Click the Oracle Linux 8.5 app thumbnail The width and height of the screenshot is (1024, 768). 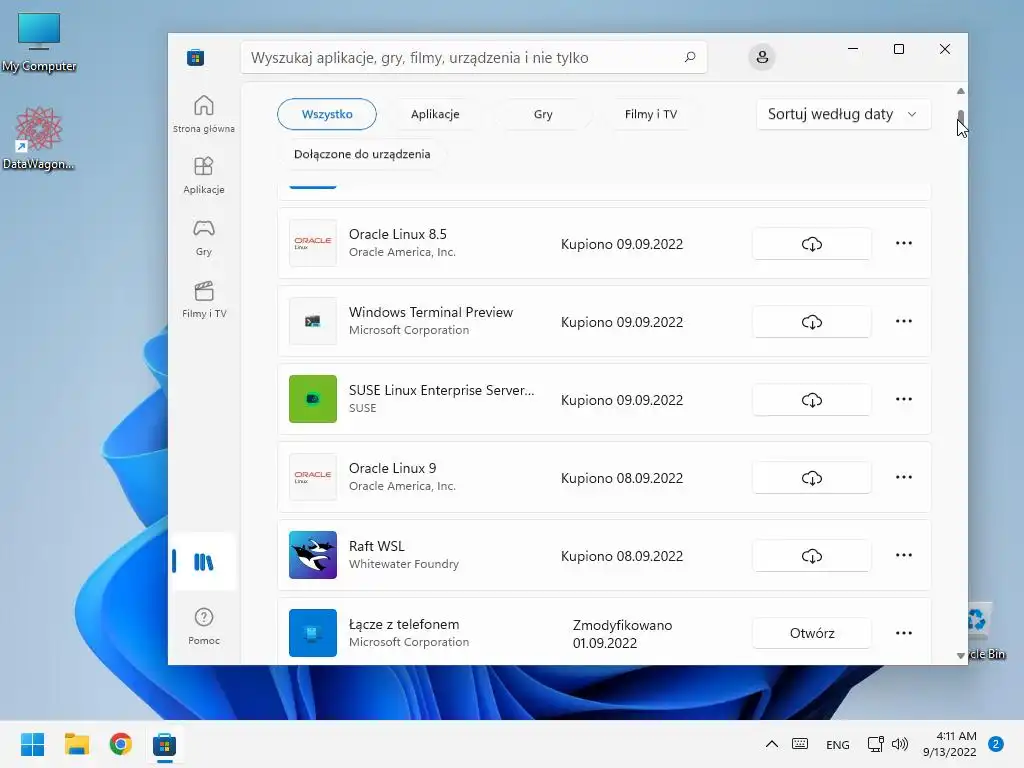[313, 243]
